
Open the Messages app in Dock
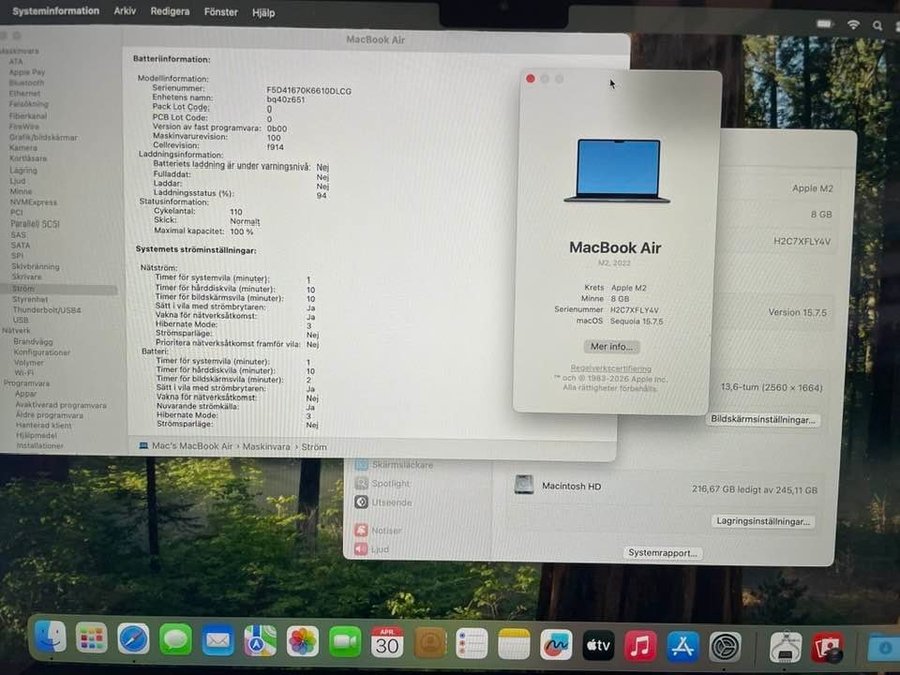click(x=176, y=639)
